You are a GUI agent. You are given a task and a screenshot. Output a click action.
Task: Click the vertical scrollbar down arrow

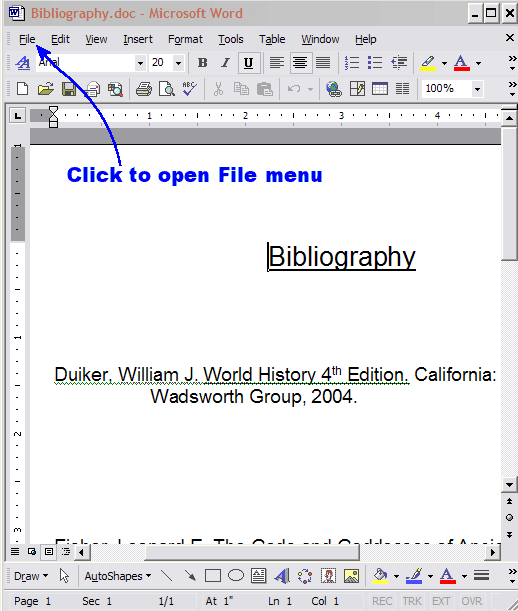click(x=509, y=485)
